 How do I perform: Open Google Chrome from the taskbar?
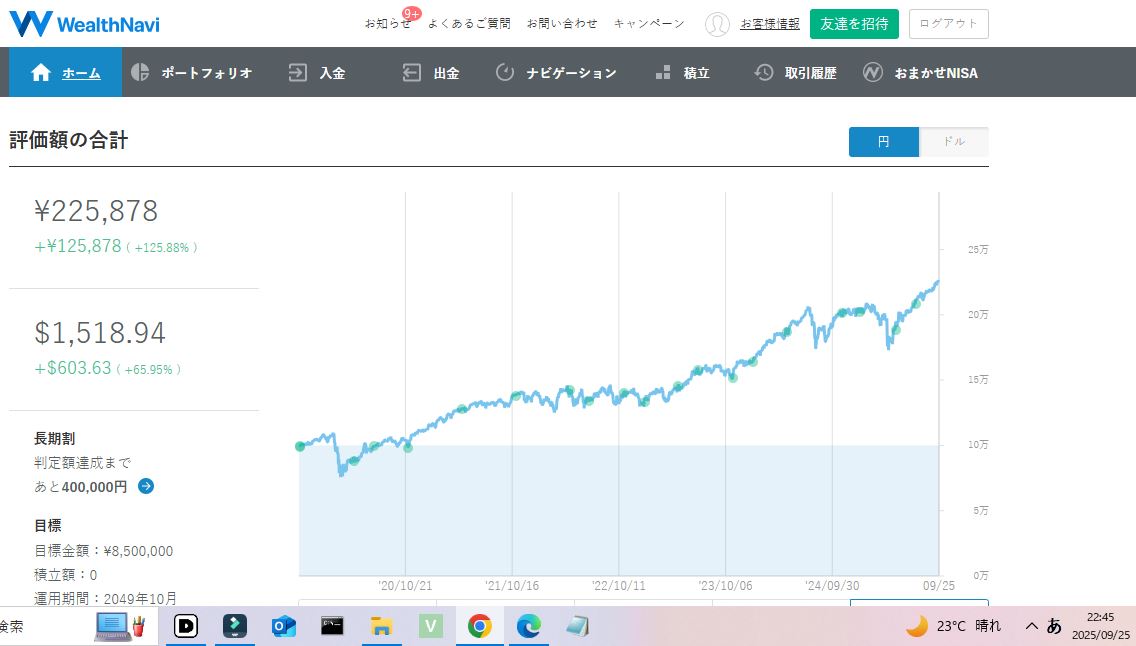tap(479, 626)
